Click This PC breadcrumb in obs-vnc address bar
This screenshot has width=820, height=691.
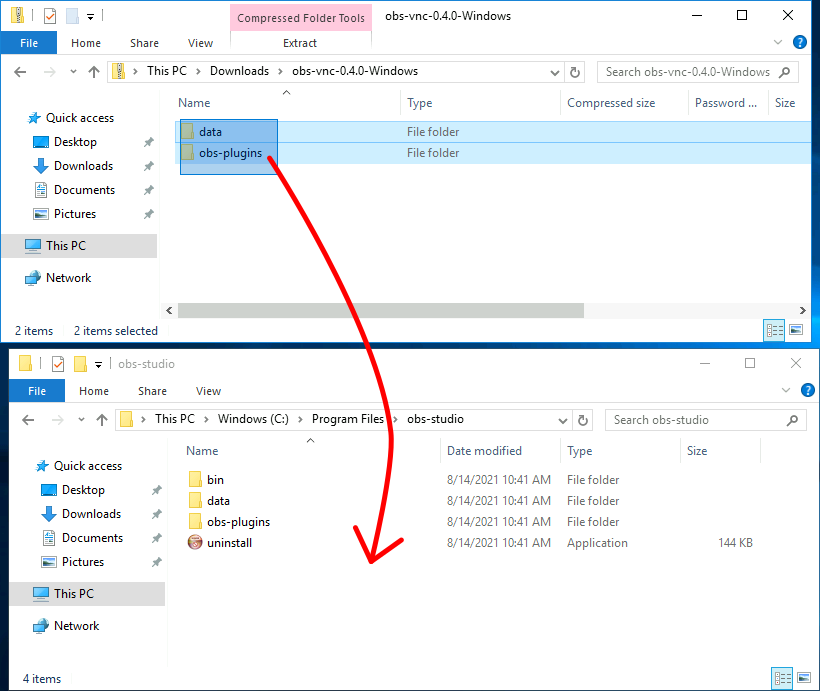coord(167,71)
